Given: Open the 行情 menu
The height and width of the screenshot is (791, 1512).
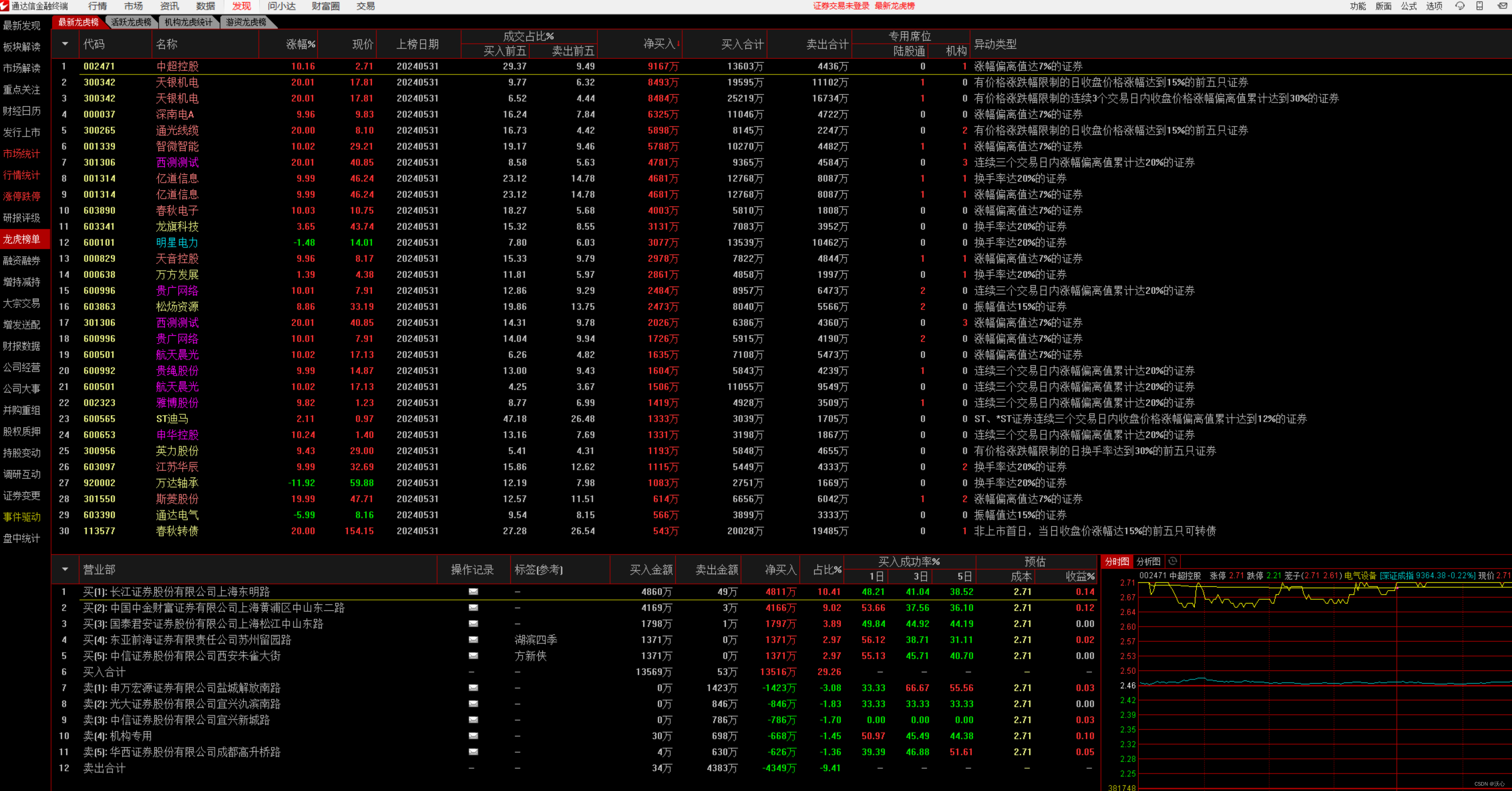Looking at the screenshot, I should coord(98,6).
